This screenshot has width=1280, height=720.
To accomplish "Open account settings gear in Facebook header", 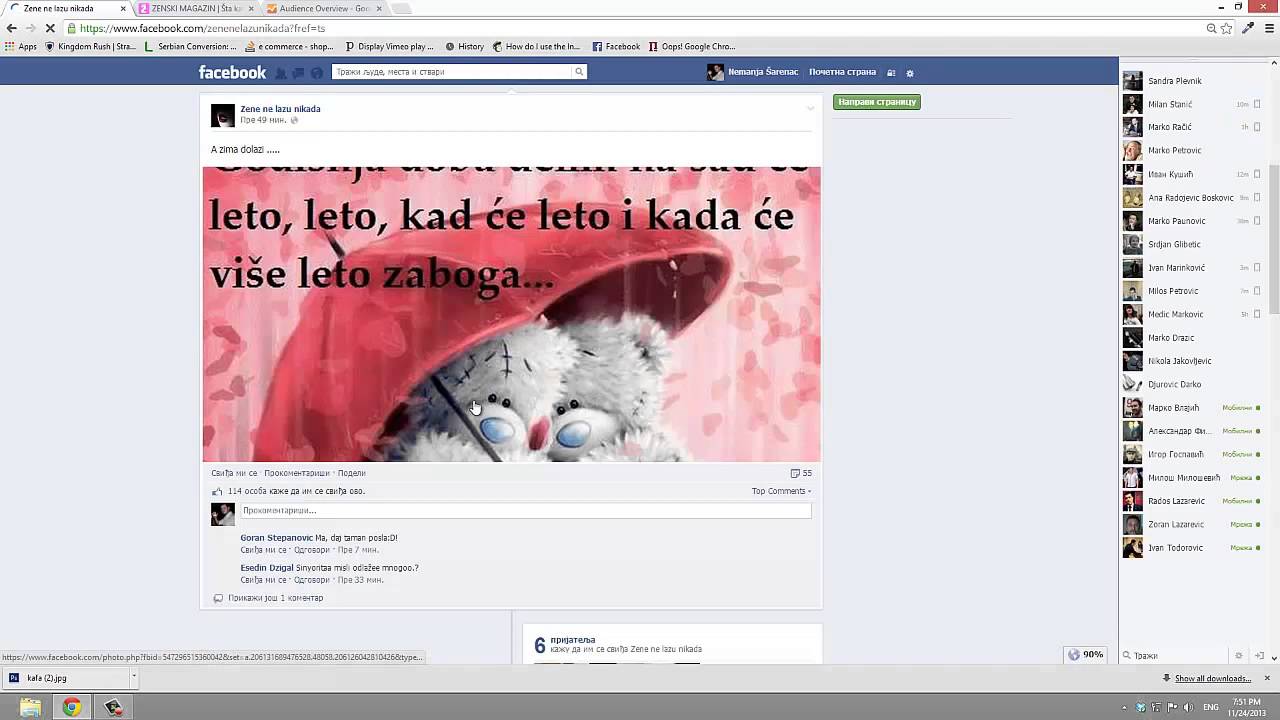I will tap(910, 73).
